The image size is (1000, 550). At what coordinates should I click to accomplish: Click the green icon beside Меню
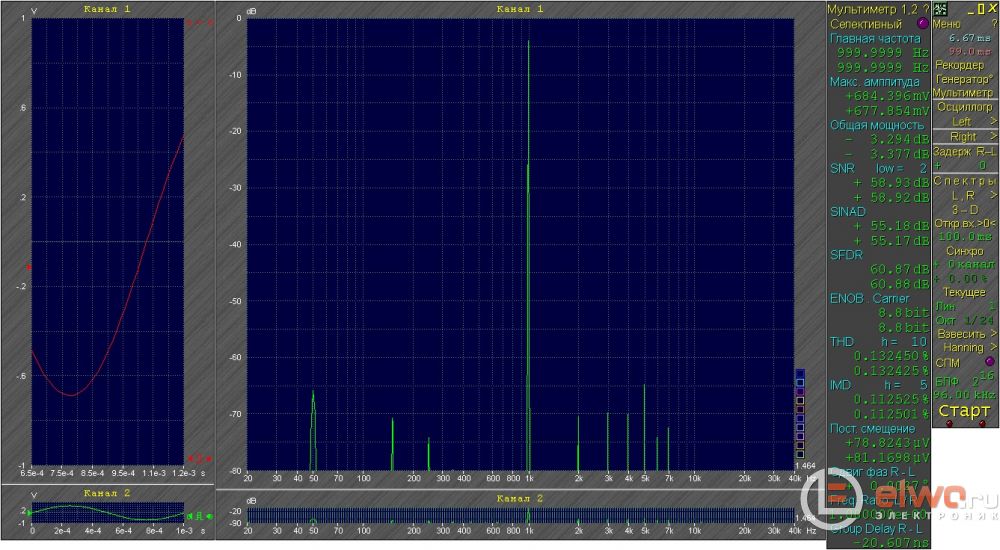[x=940, y=8]
